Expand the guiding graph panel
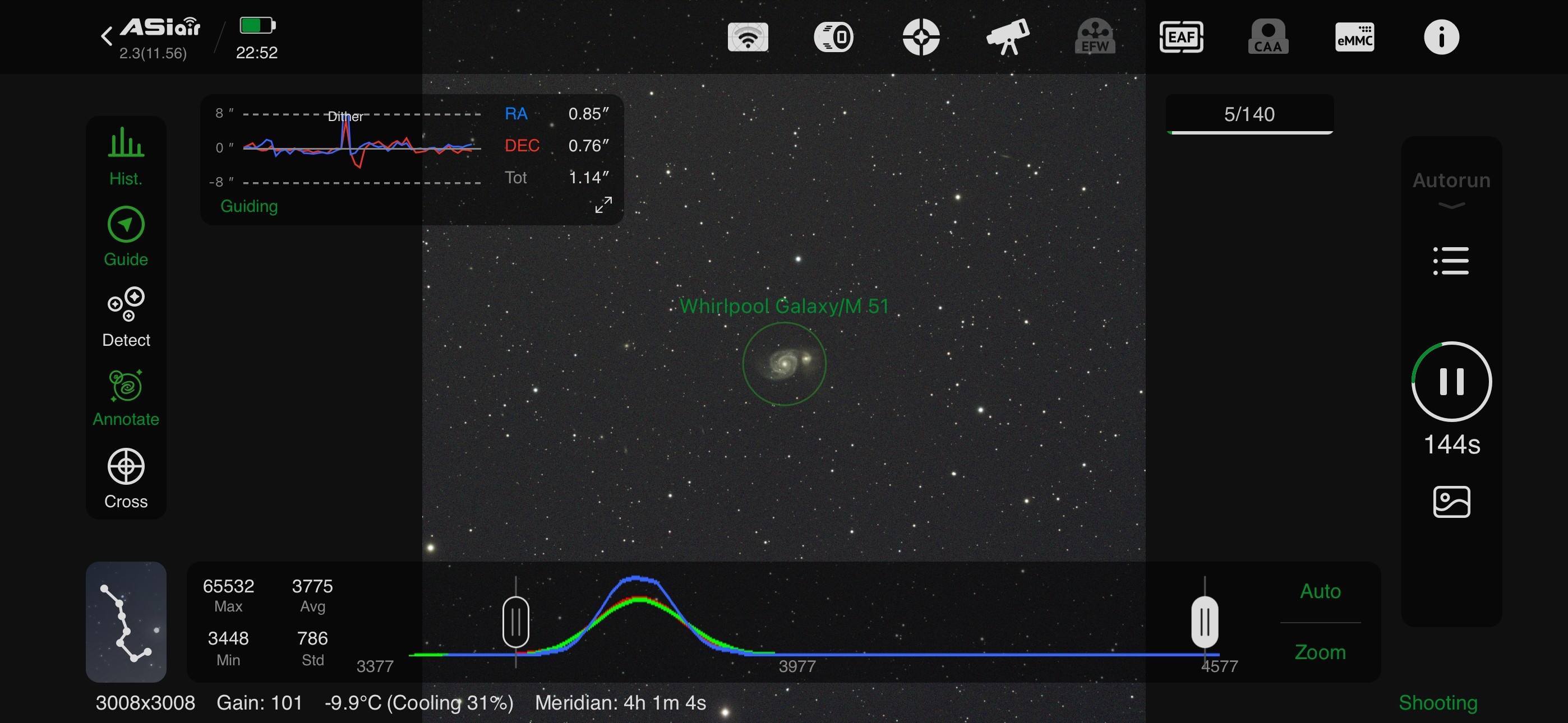This screenshot has height=723, width=1568. pyautogui.click(x=603, y=205)
